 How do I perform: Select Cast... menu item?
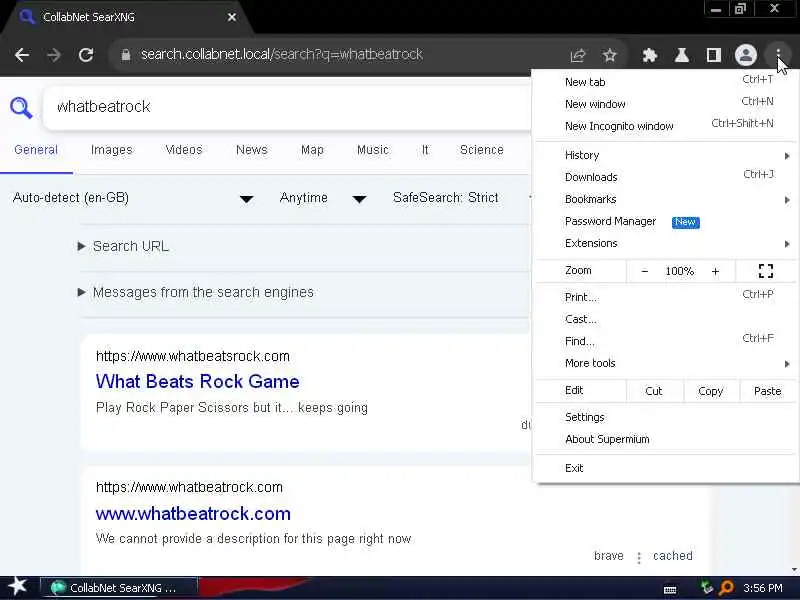(665, 319)
